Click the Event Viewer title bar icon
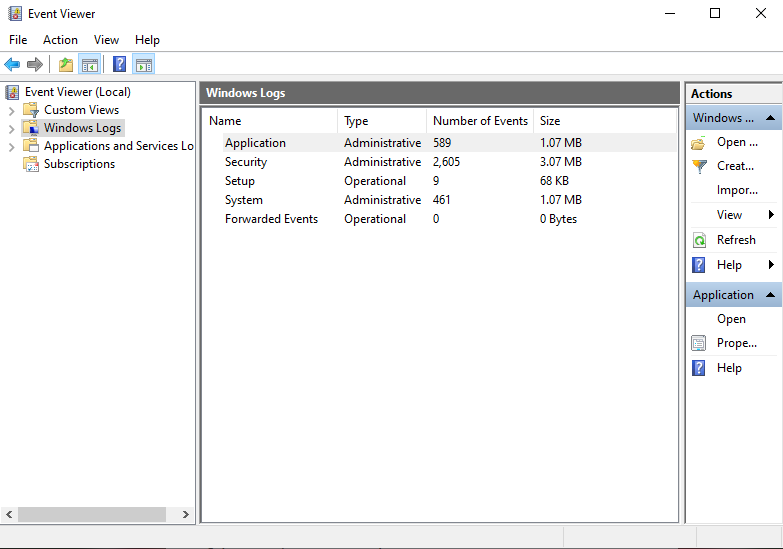The height and width of the screenshot is (549, 783). click(x=15, y=13)
